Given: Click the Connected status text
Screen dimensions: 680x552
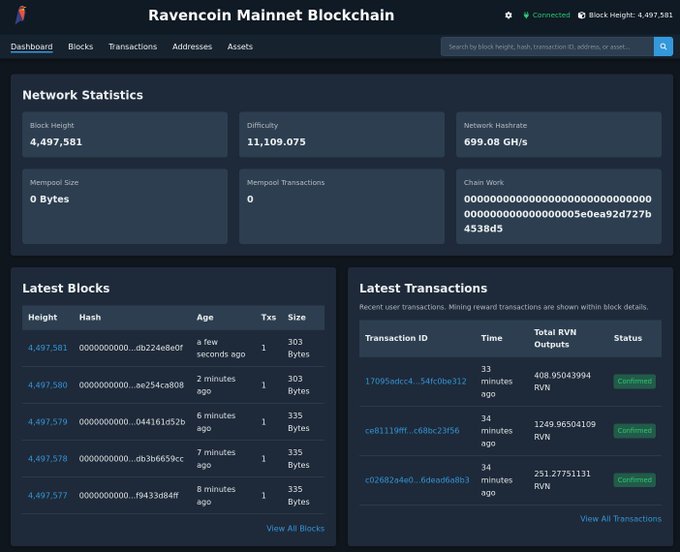Looking at the screenshot, I should [551, 15].
